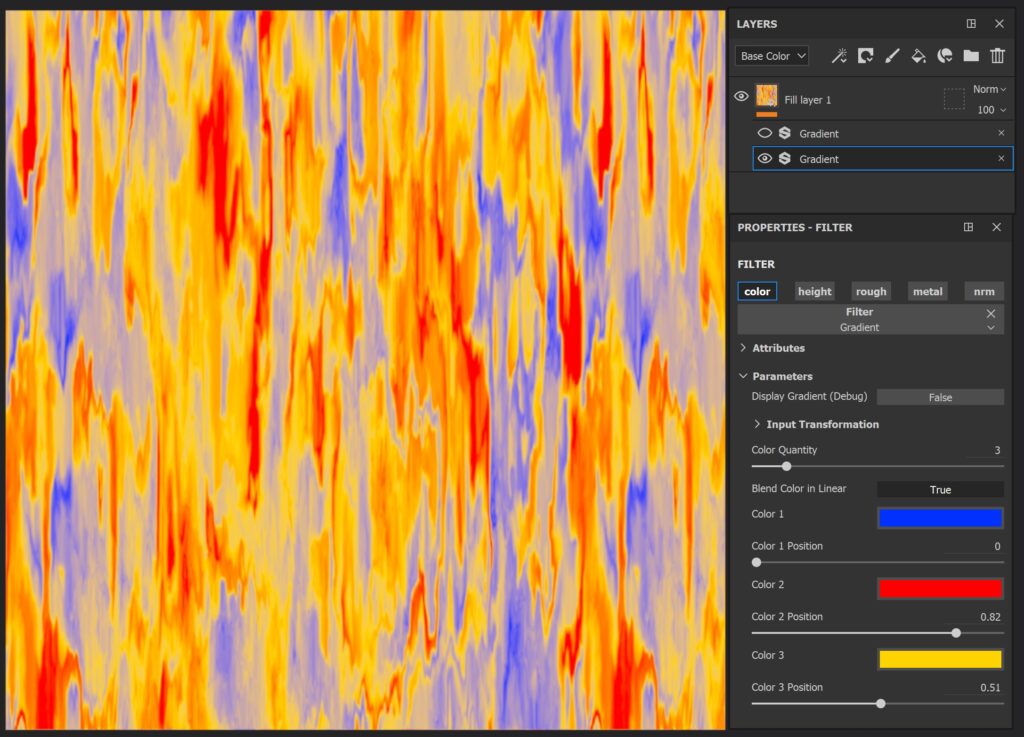Enable the nrm channel tab

point(984,291)
